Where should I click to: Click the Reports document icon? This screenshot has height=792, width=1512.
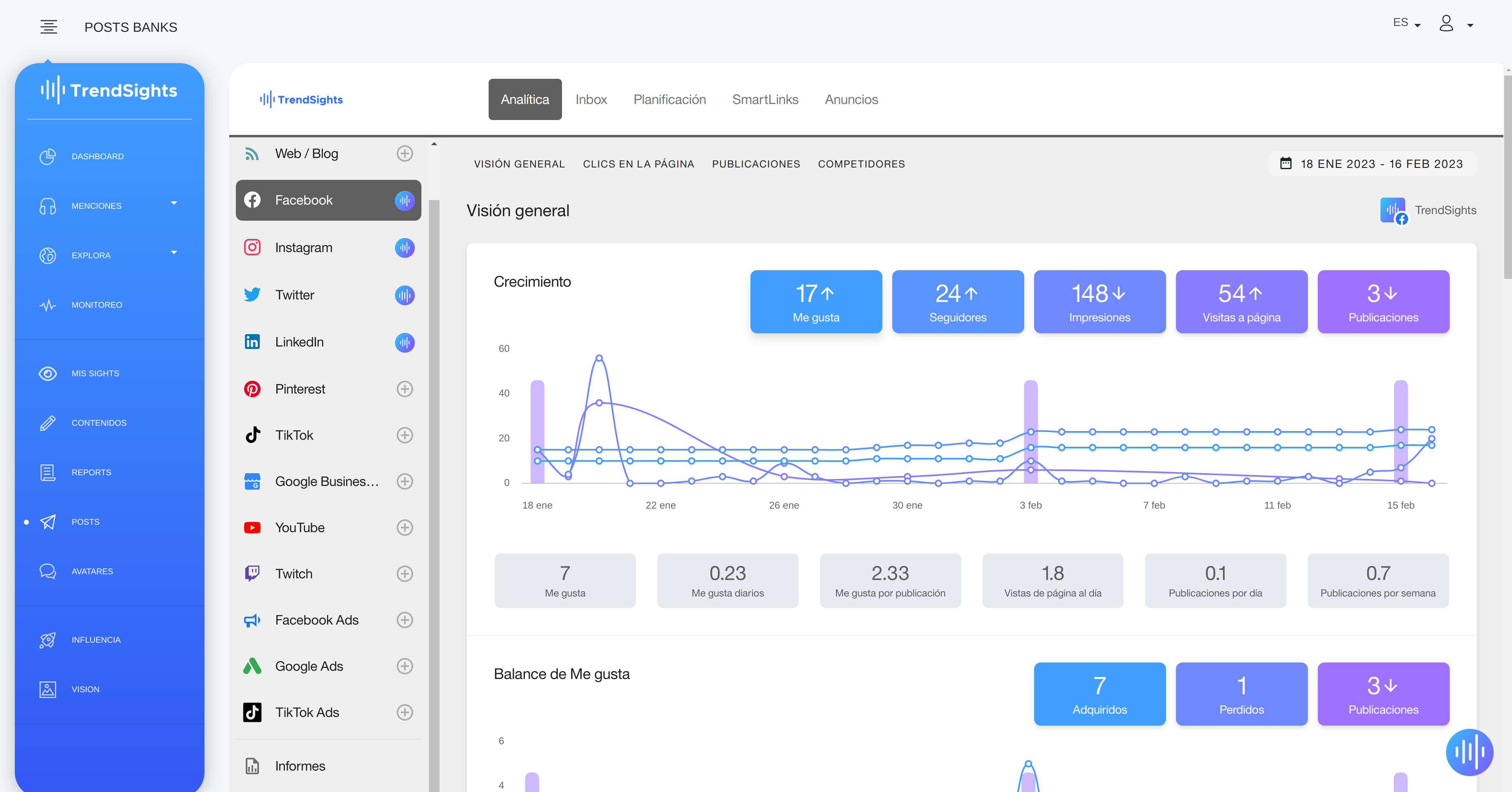(x=47, y=472)
